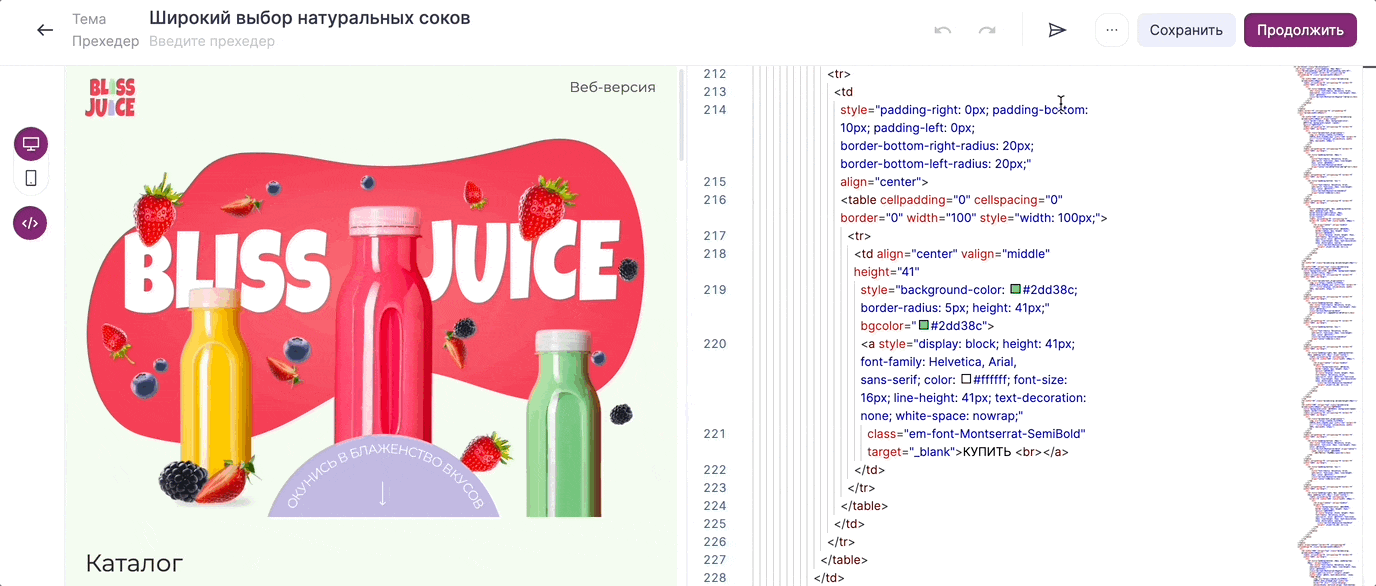
Task: Click the Сохранить button
Action: (x=1186, y=30)
